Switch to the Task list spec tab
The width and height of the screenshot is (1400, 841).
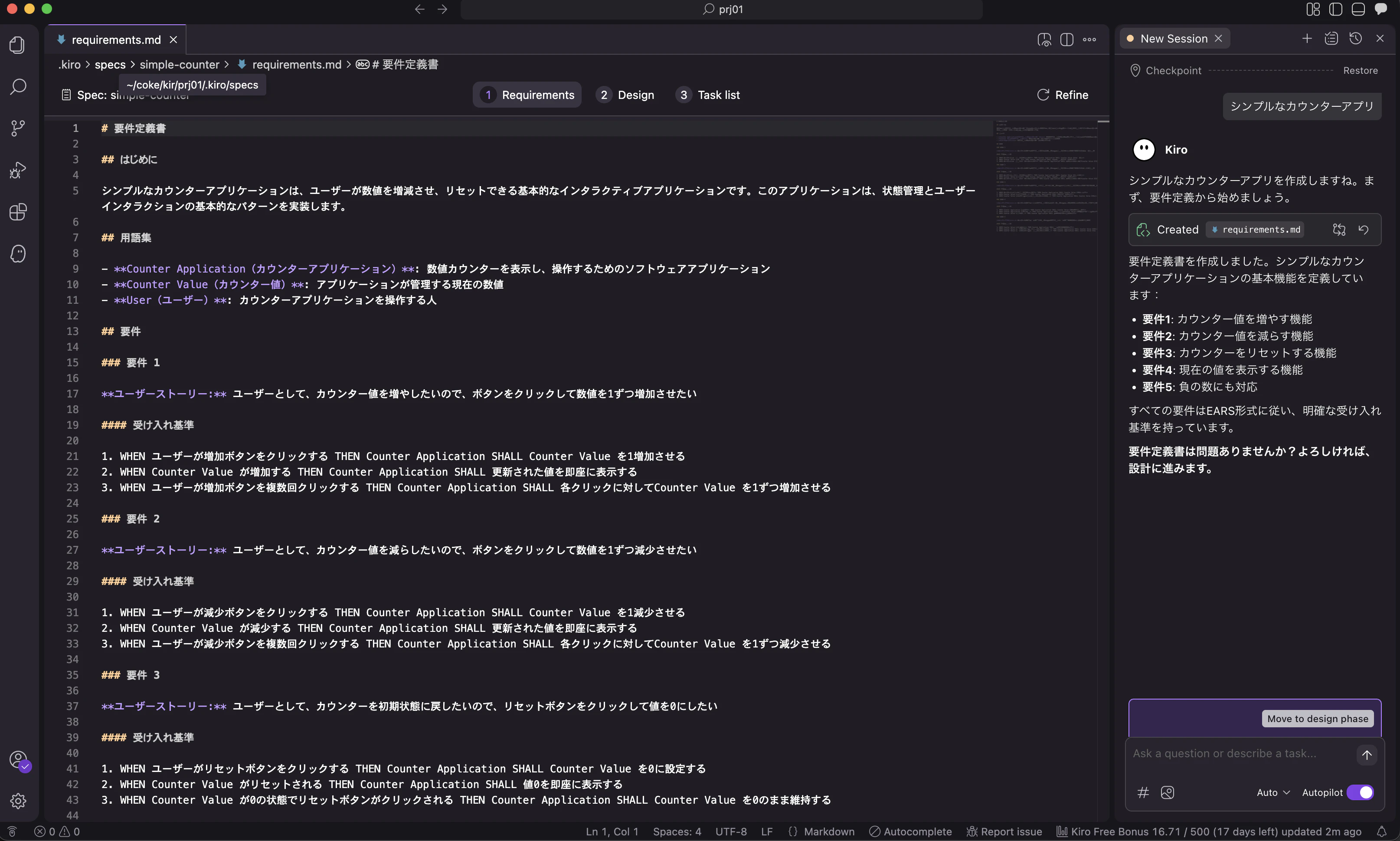(708, 95)
